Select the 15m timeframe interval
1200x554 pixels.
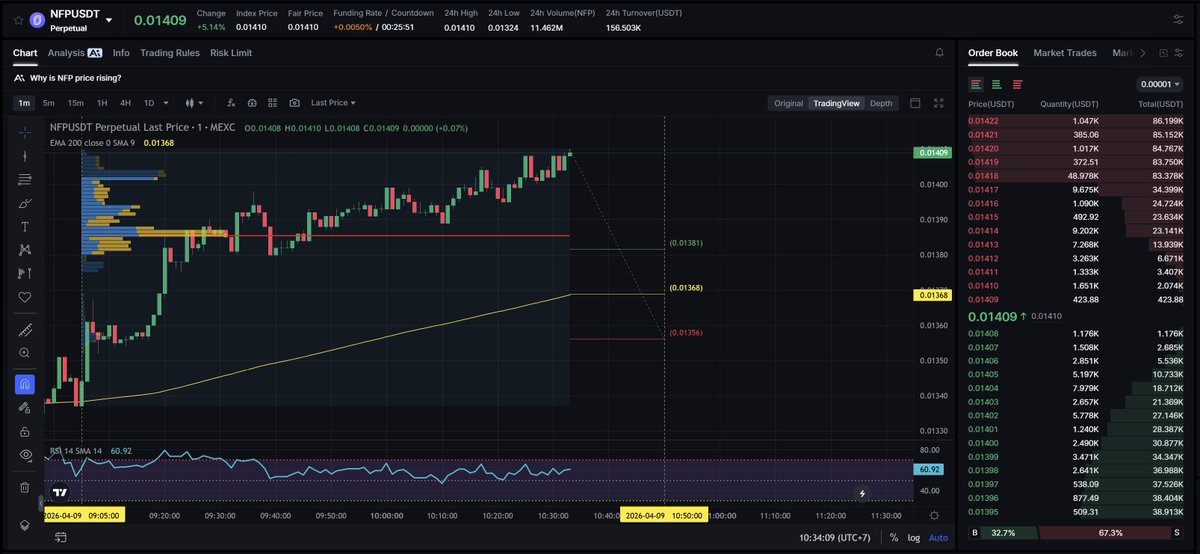coord(75,103)
